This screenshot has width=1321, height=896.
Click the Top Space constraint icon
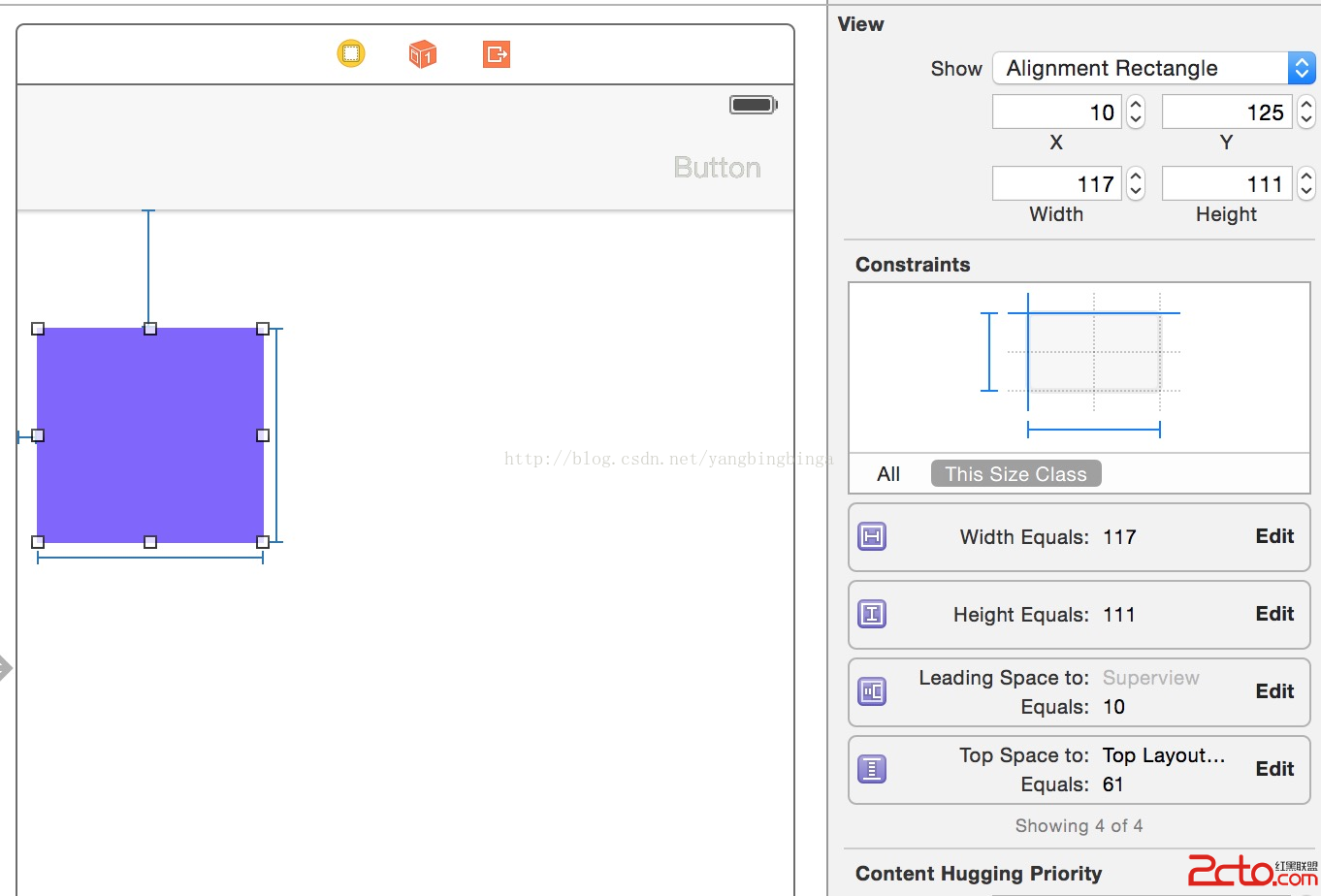872,769
